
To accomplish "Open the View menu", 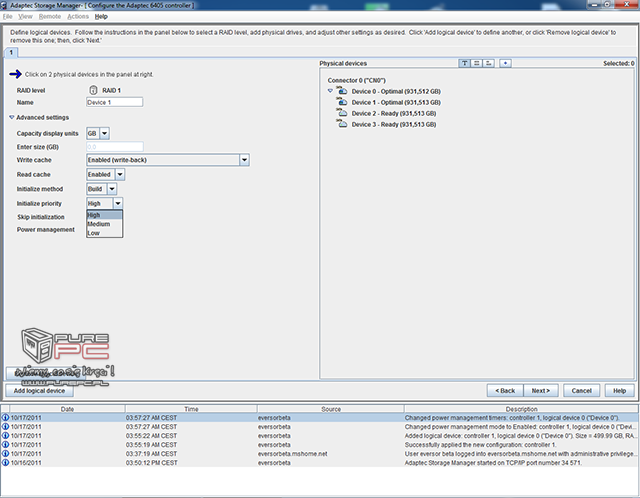I will (25, 16).
